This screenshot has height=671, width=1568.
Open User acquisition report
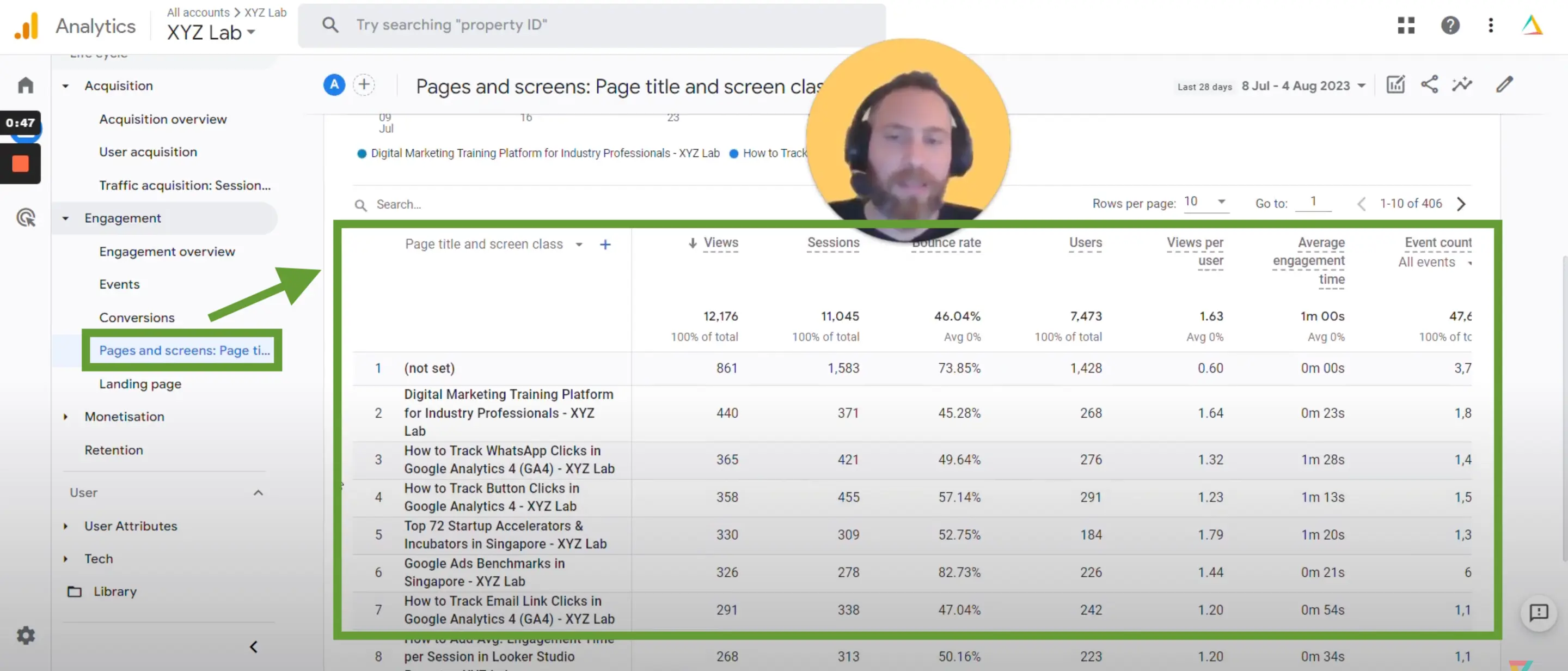click(x=149, y=152)
